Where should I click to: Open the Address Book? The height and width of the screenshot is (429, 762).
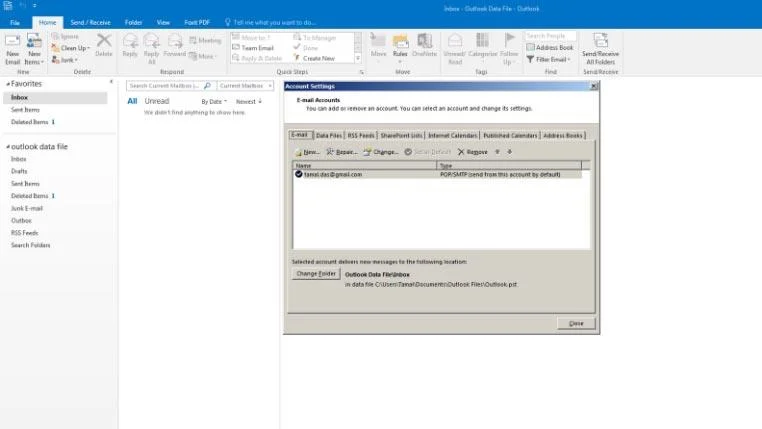tap(550, 48)
